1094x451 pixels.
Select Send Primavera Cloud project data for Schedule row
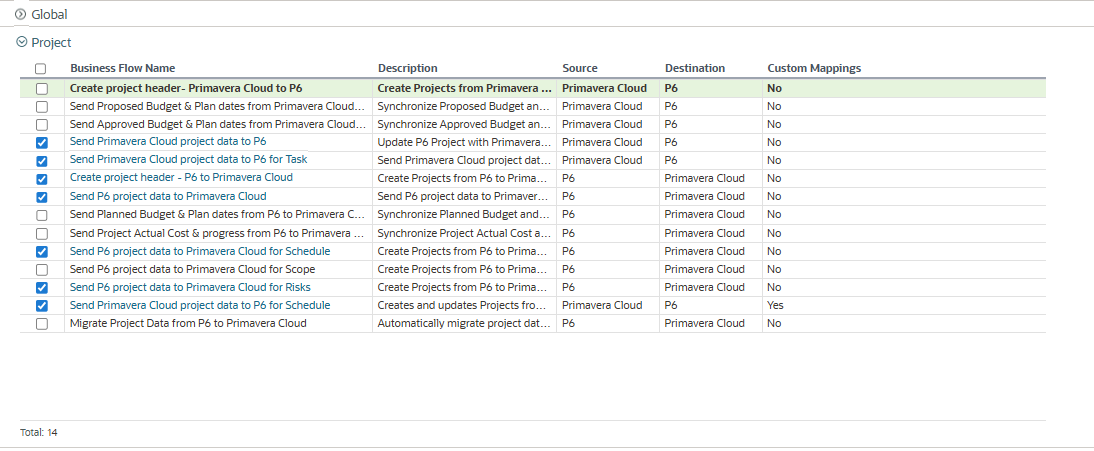[200, 306]
